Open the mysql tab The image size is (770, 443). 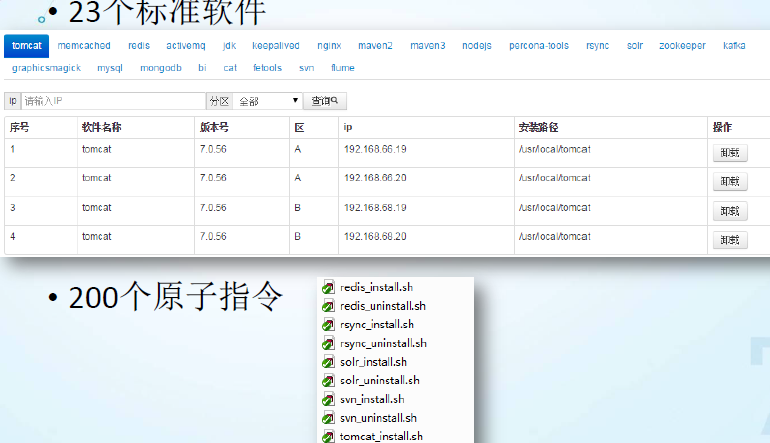(x=110, y=68)
